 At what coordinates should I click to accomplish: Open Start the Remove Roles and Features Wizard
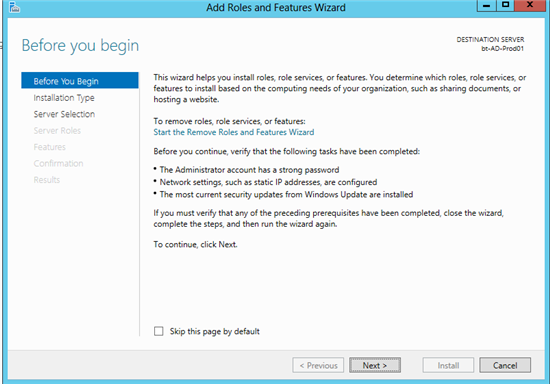coord(234,132)
